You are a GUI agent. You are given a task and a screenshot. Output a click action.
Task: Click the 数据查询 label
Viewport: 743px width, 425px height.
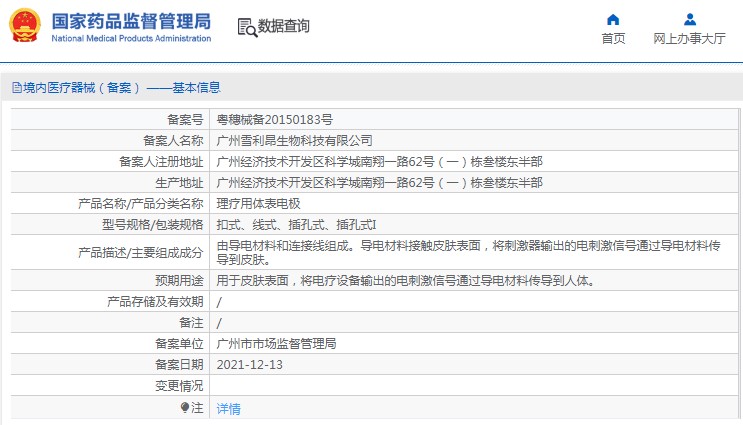[x=283, y=26]
